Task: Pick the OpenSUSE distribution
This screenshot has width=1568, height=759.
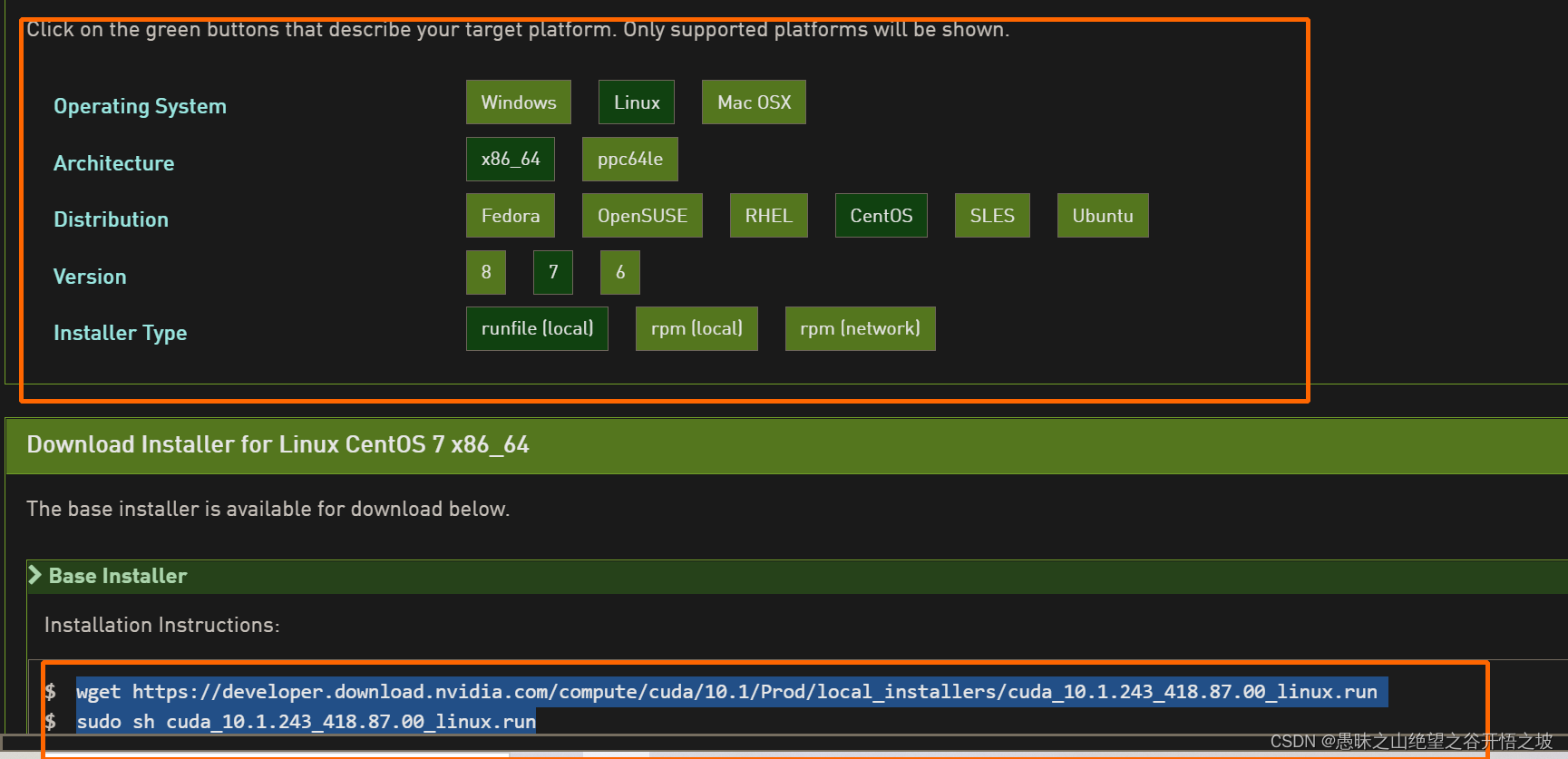Action: click(642, 216)
